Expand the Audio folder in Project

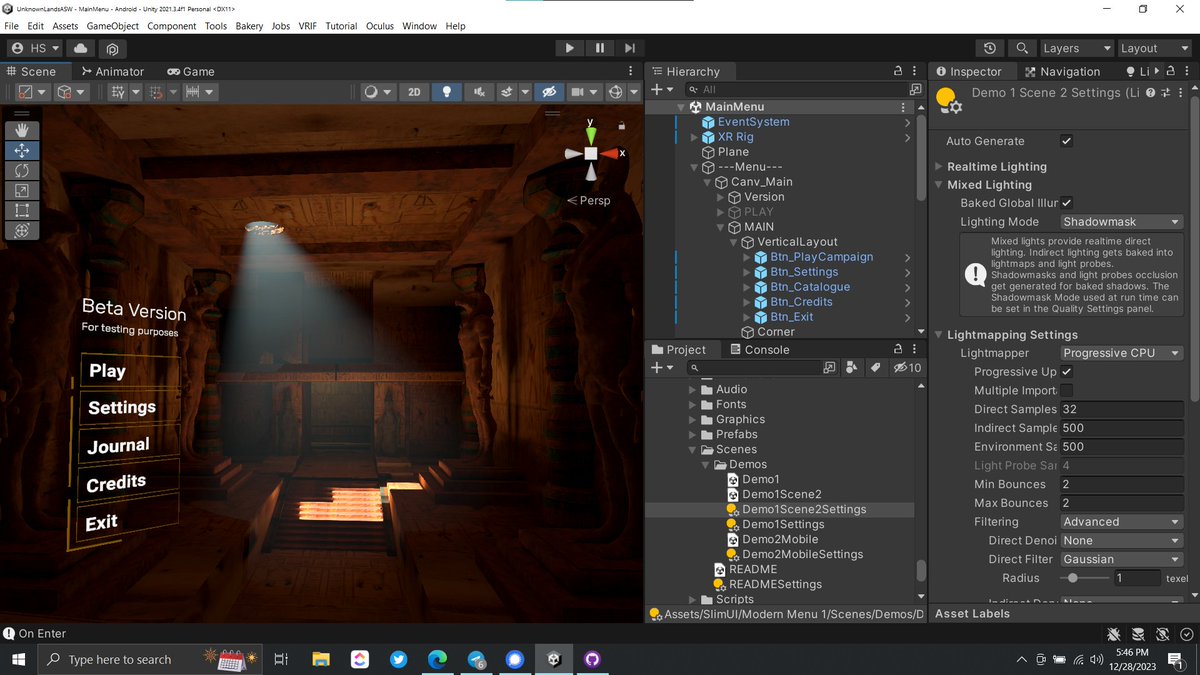693,390
